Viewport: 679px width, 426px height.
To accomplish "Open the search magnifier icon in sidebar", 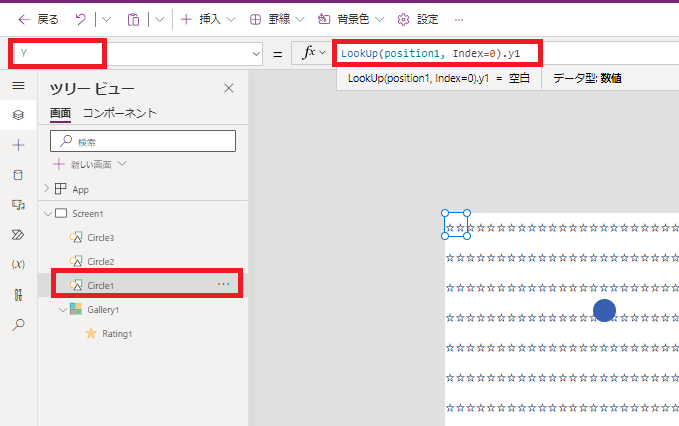I will (x=18, y=325).
